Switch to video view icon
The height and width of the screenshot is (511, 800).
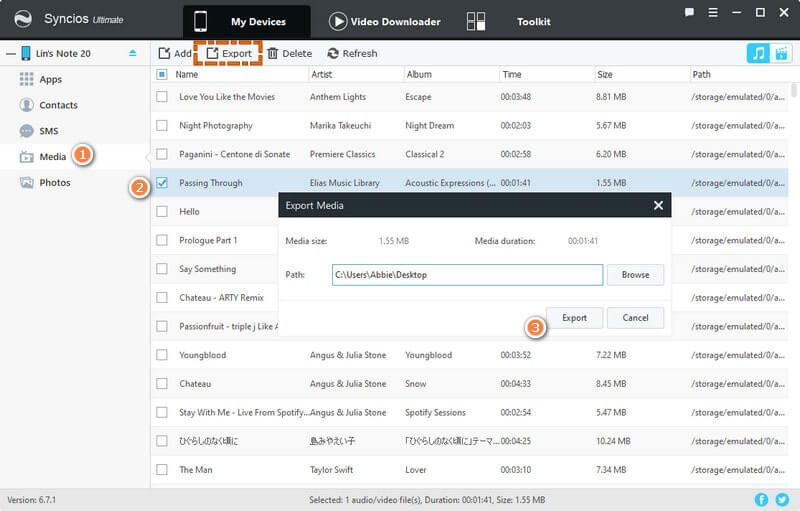pyautogui.click(x=781, y=53)
